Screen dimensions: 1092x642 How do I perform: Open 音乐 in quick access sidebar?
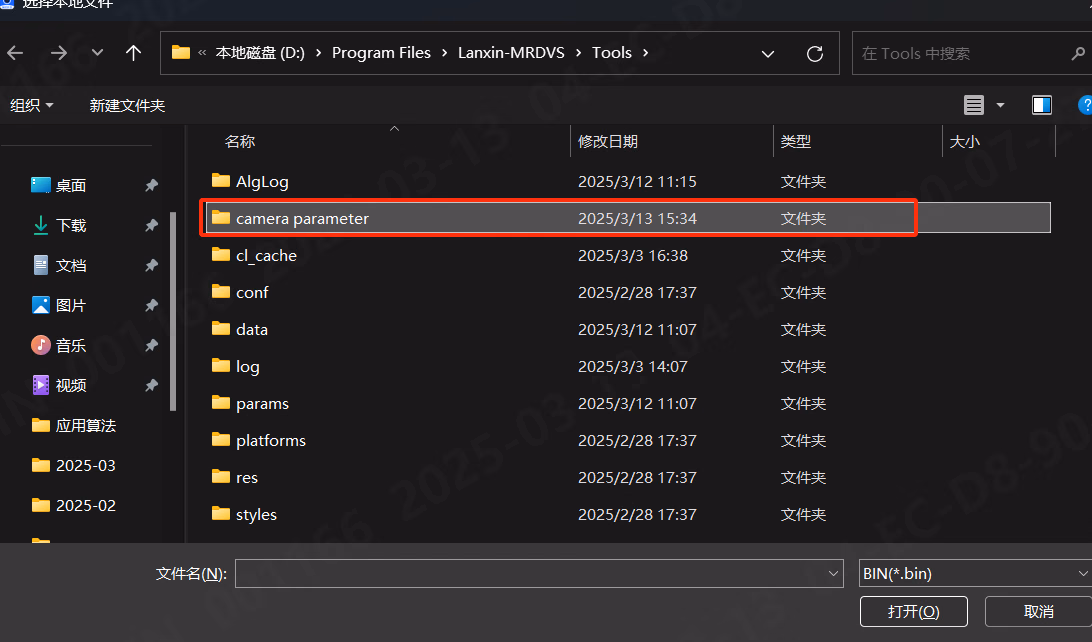coord(58,345)
